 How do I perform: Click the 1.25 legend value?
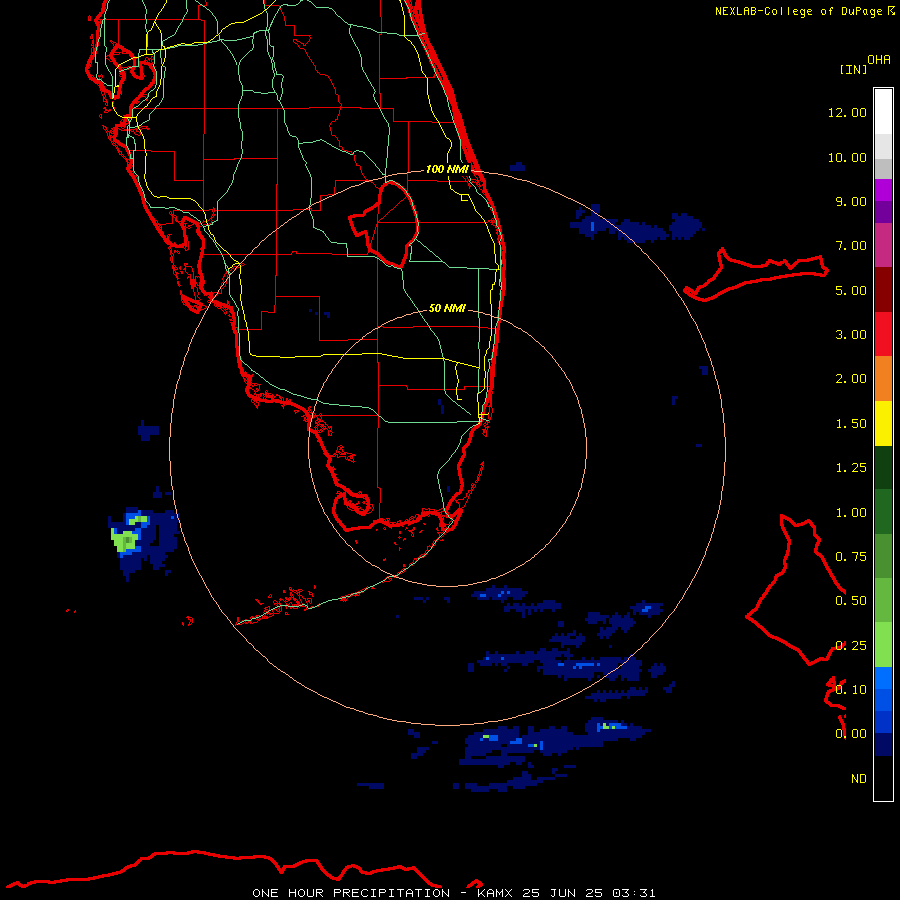coord(851,468)
